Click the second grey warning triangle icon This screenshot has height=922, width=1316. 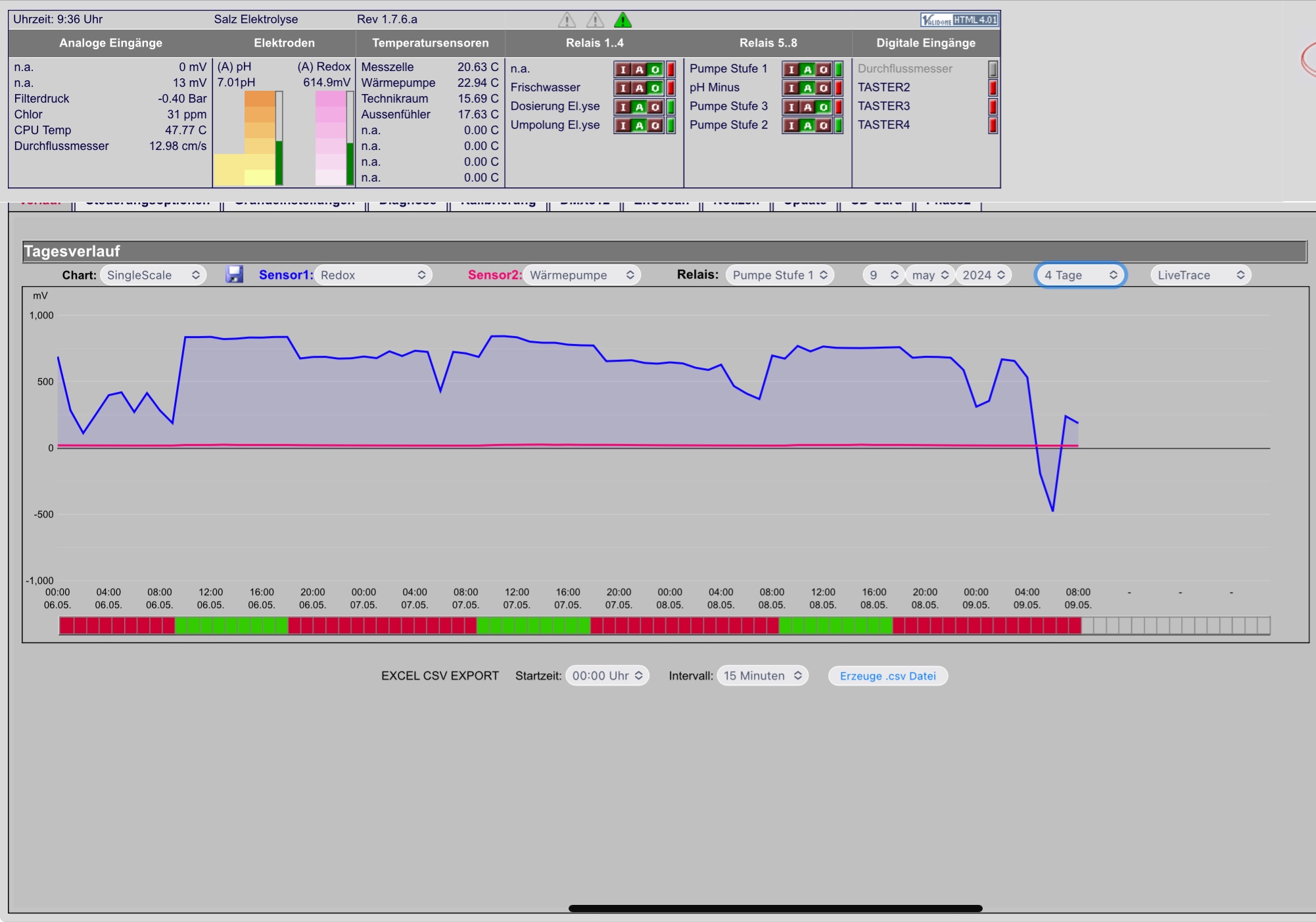pyautogui.click(x=595, y=20)
